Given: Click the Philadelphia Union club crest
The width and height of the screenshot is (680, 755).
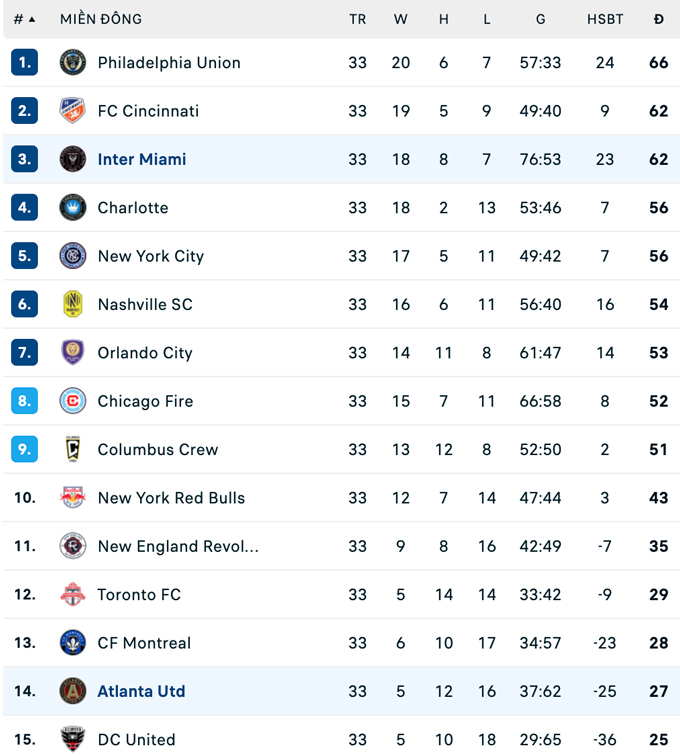Looking at the screenshot, I should tap(73, 62).
